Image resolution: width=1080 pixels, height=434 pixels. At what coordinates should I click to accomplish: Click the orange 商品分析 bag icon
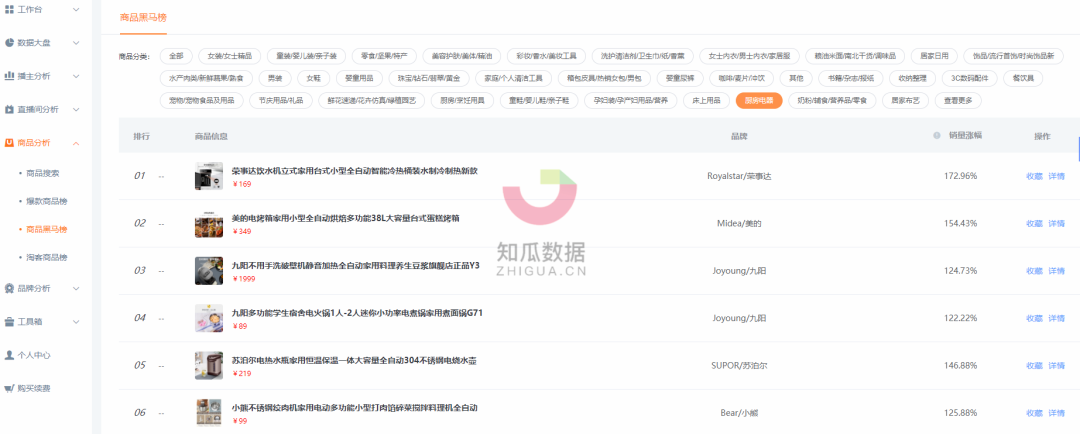coord(10,143)
